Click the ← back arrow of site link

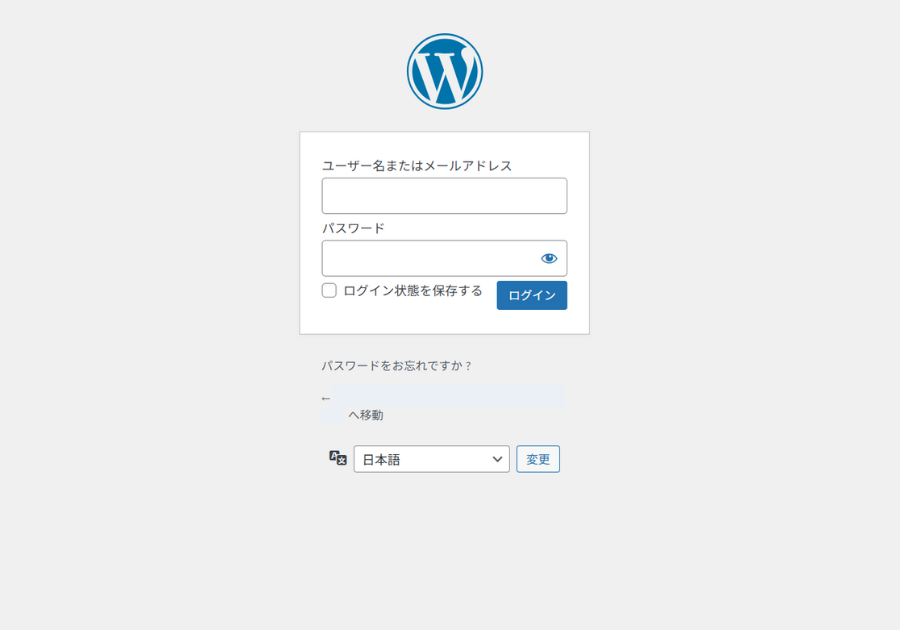click(326, 399)
